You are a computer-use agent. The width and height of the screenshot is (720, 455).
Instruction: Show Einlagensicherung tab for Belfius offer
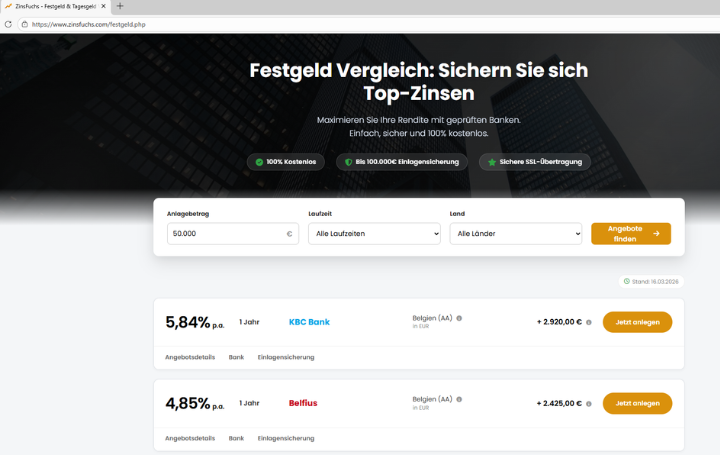[286, 438]
